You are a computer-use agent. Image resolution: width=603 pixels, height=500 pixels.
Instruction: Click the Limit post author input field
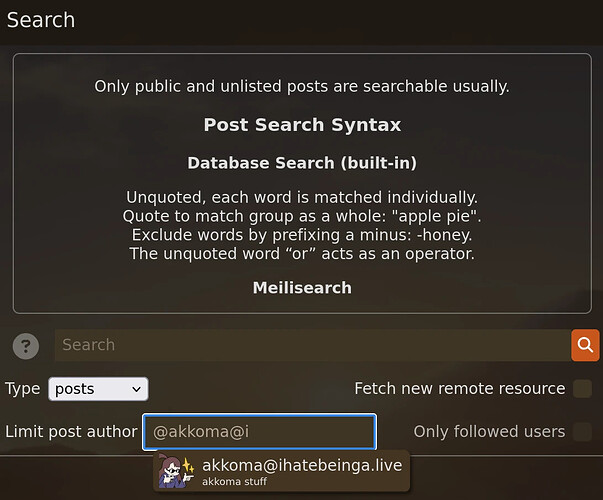click(x=259, y=432)
